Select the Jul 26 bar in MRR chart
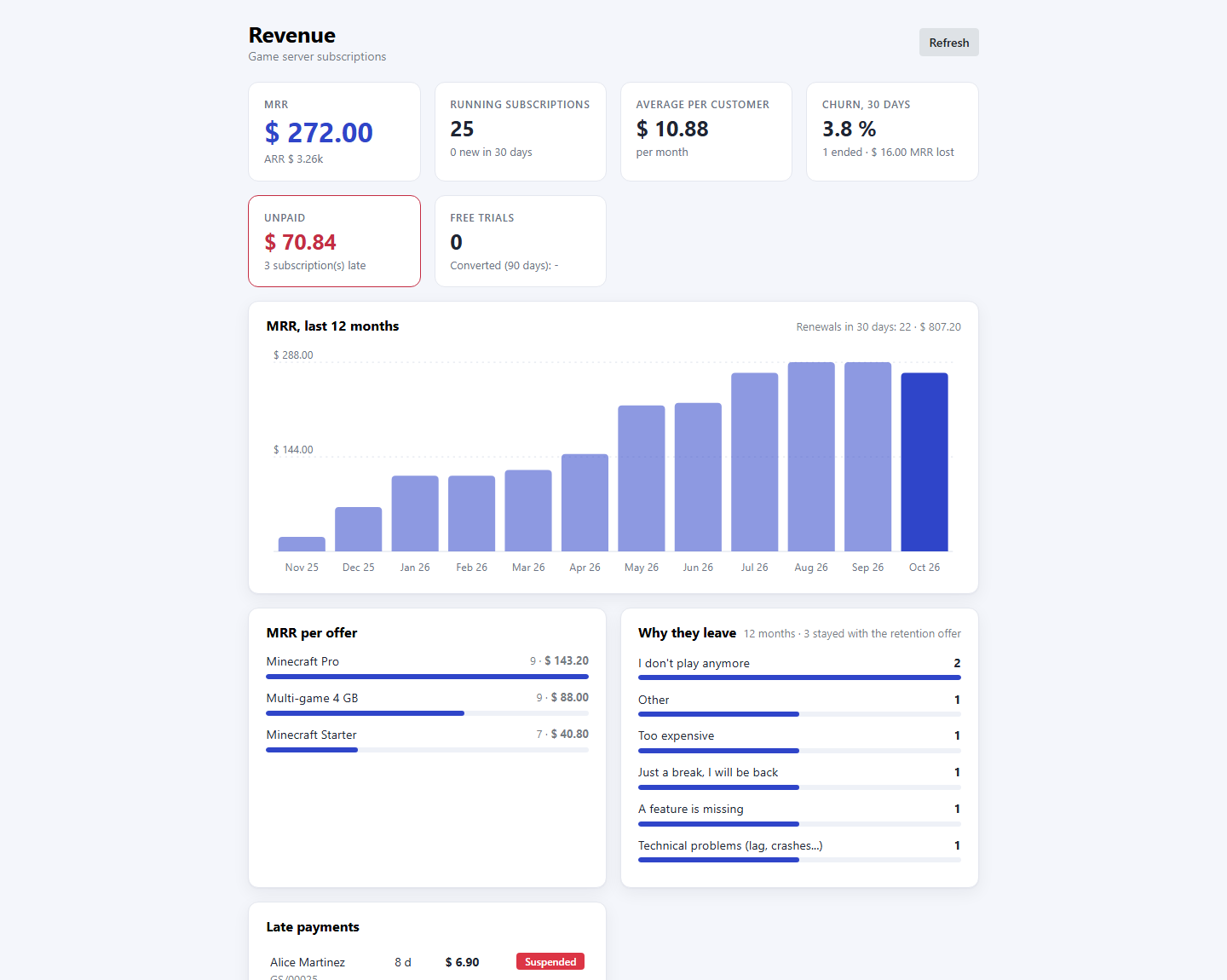 point(755,462)
